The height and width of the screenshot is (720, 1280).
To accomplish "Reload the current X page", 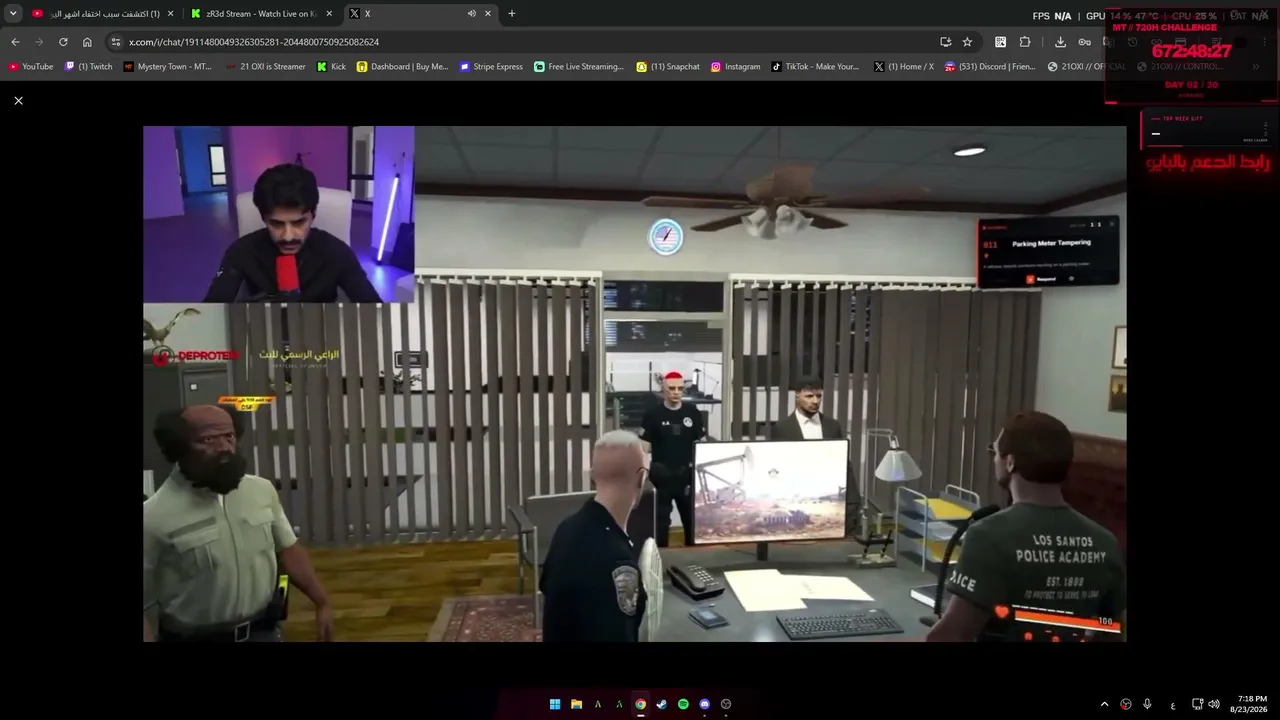I will point(63,42).
